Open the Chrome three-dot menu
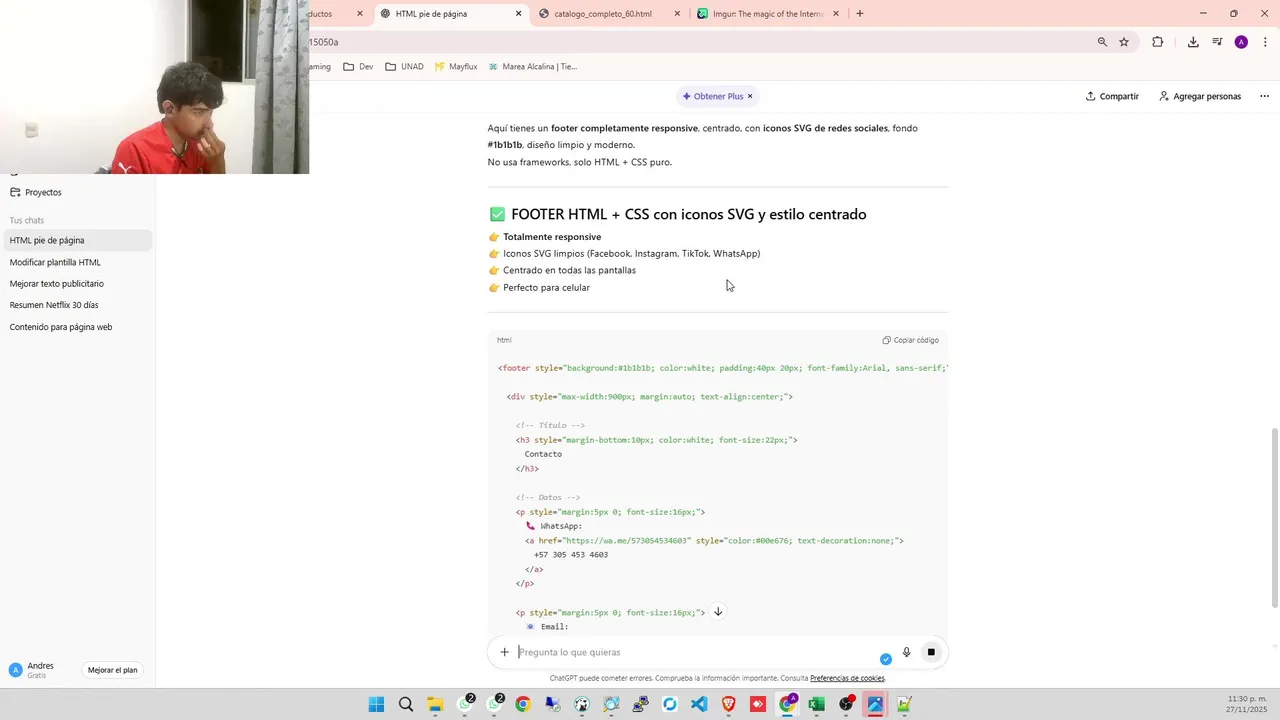The image size is (1280, 720). [1265, 42]
